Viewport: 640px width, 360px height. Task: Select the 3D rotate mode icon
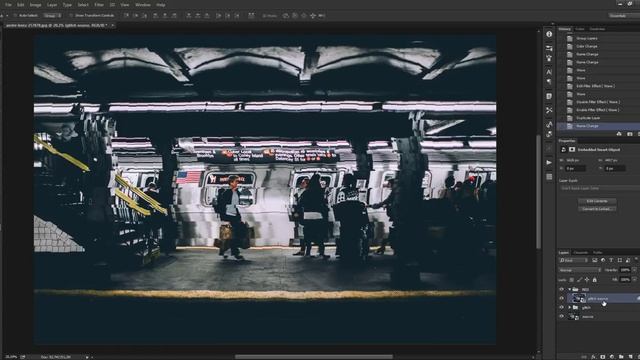[286, 16]
